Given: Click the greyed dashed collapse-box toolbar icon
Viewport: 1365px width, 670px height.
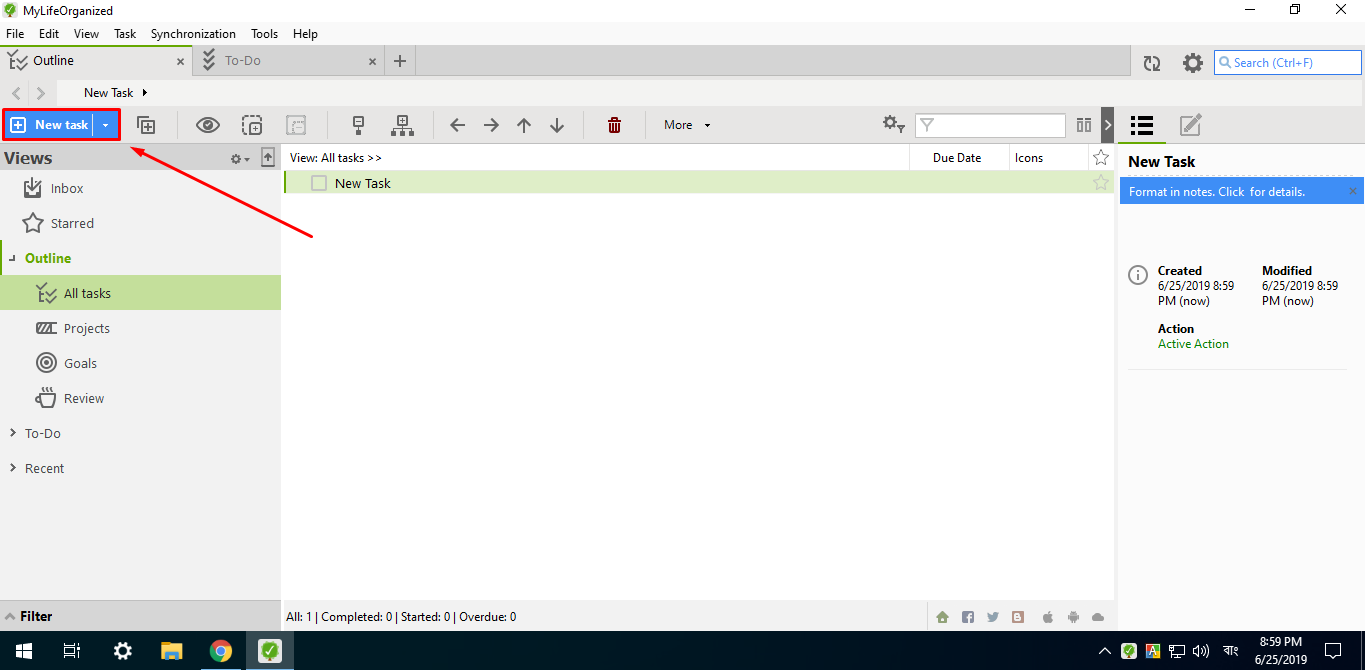Looking at the screenshot, I should click(x=296, y=125).
